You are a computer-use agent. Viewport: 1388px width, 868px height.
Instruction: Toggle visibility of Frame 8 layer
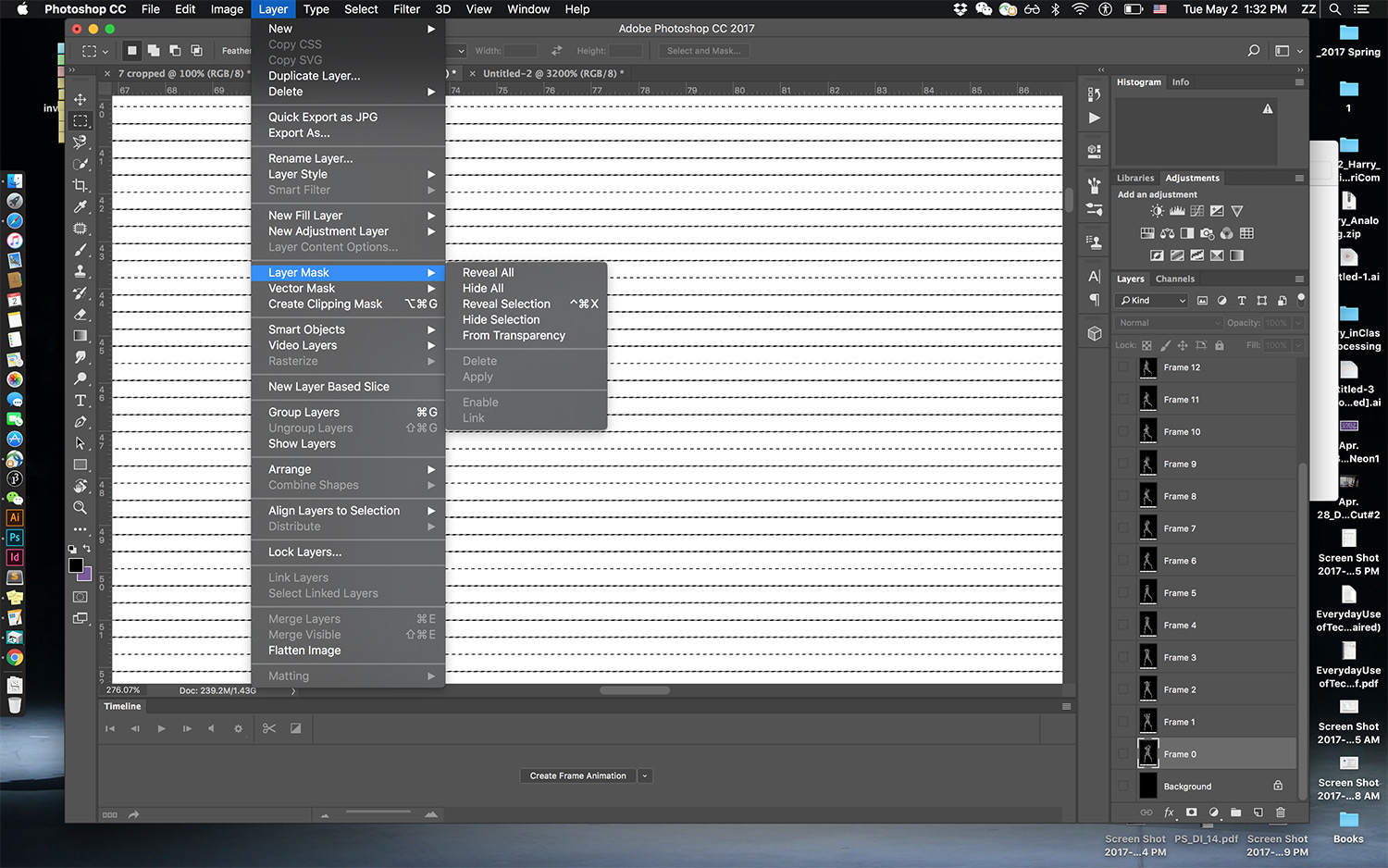coord(1123,497)
